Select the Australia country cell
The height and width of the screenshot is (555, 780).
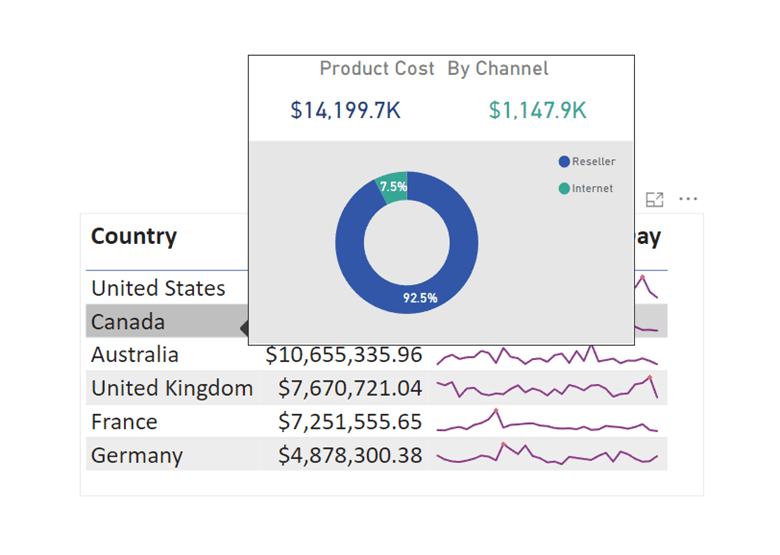[135, 355]
